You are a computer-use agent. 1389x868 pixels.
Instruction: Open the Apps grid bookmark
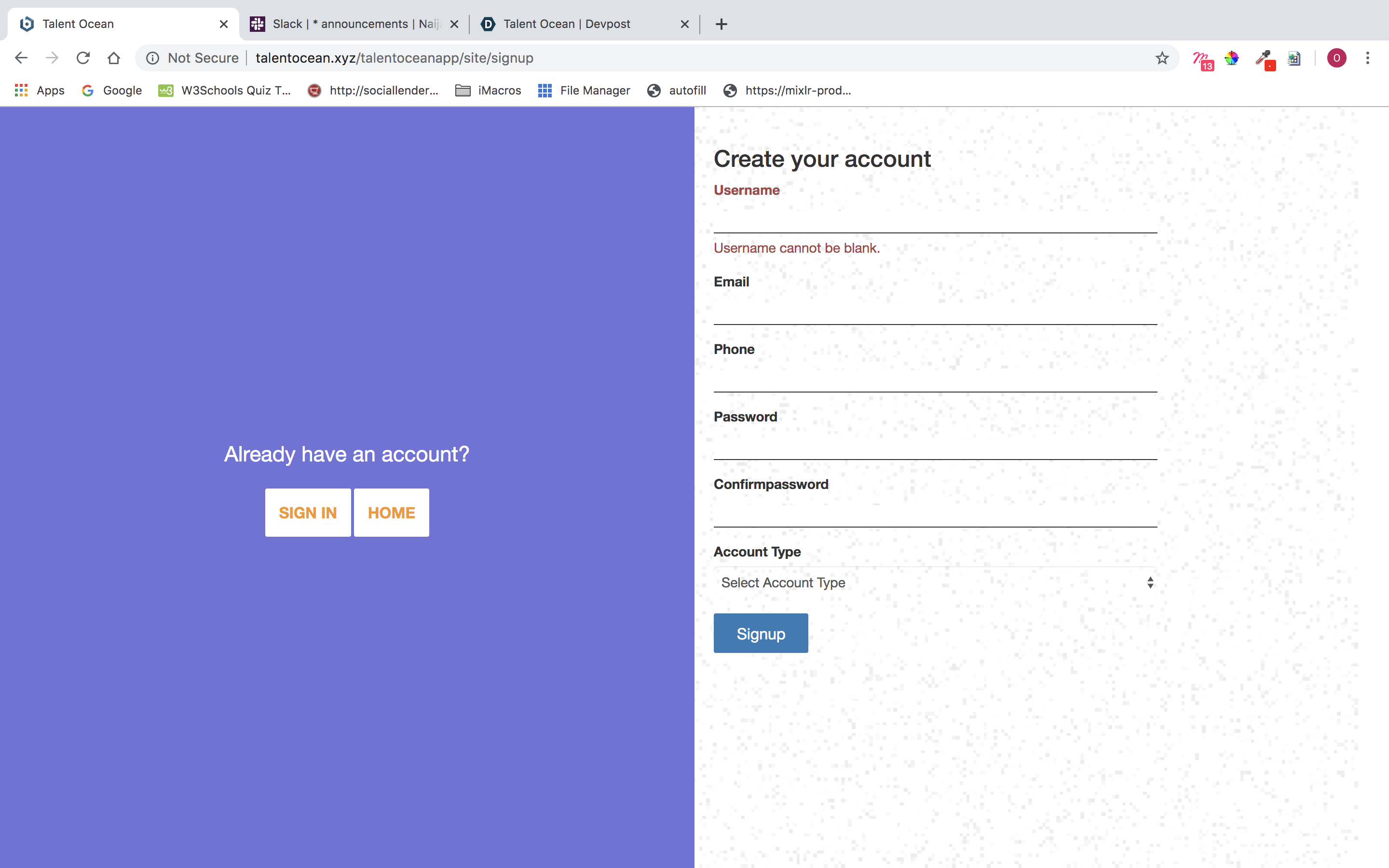(x=39, y=90)
